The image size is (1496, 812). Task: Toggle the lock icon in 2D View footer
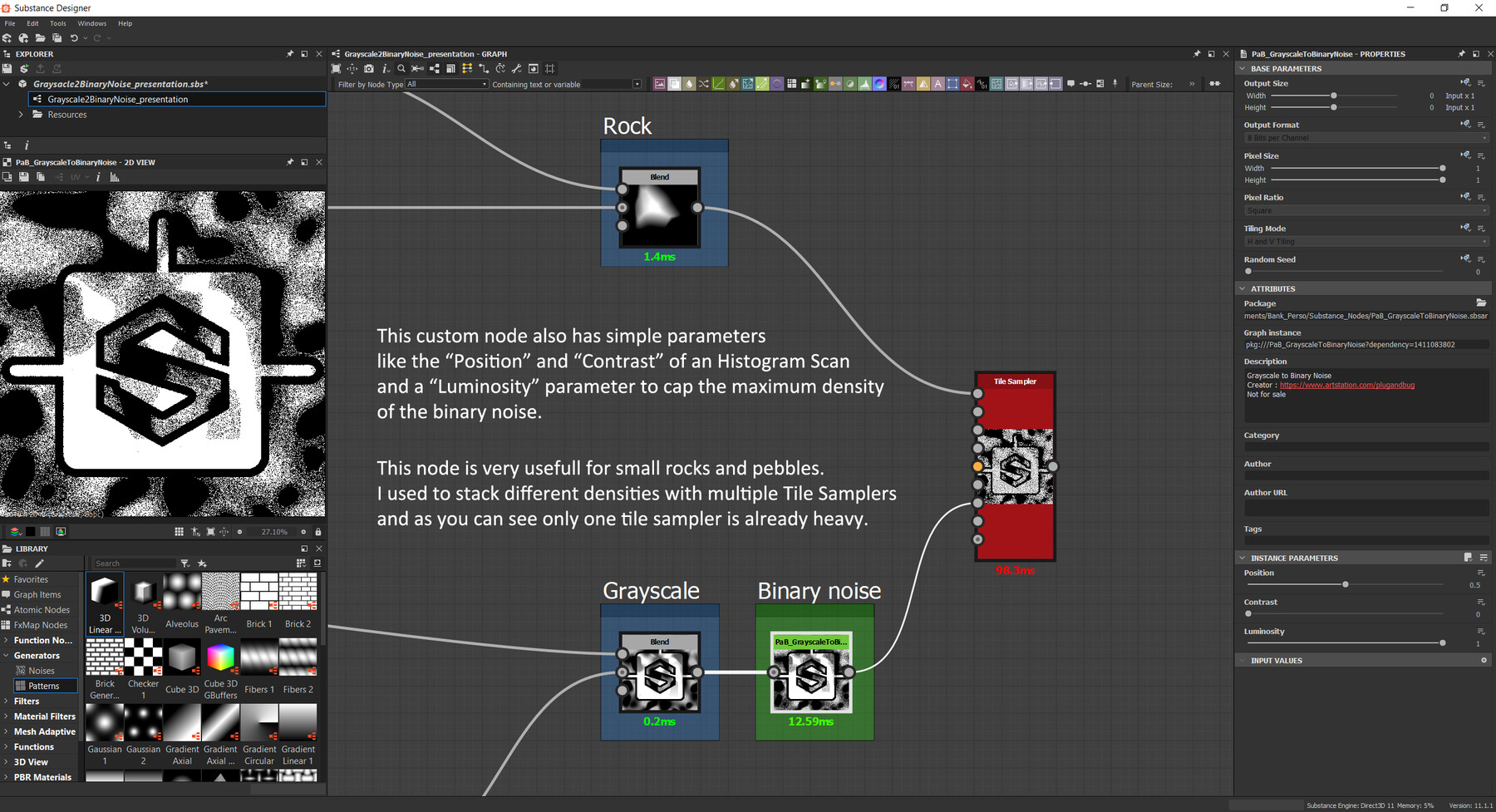[318, 532]
